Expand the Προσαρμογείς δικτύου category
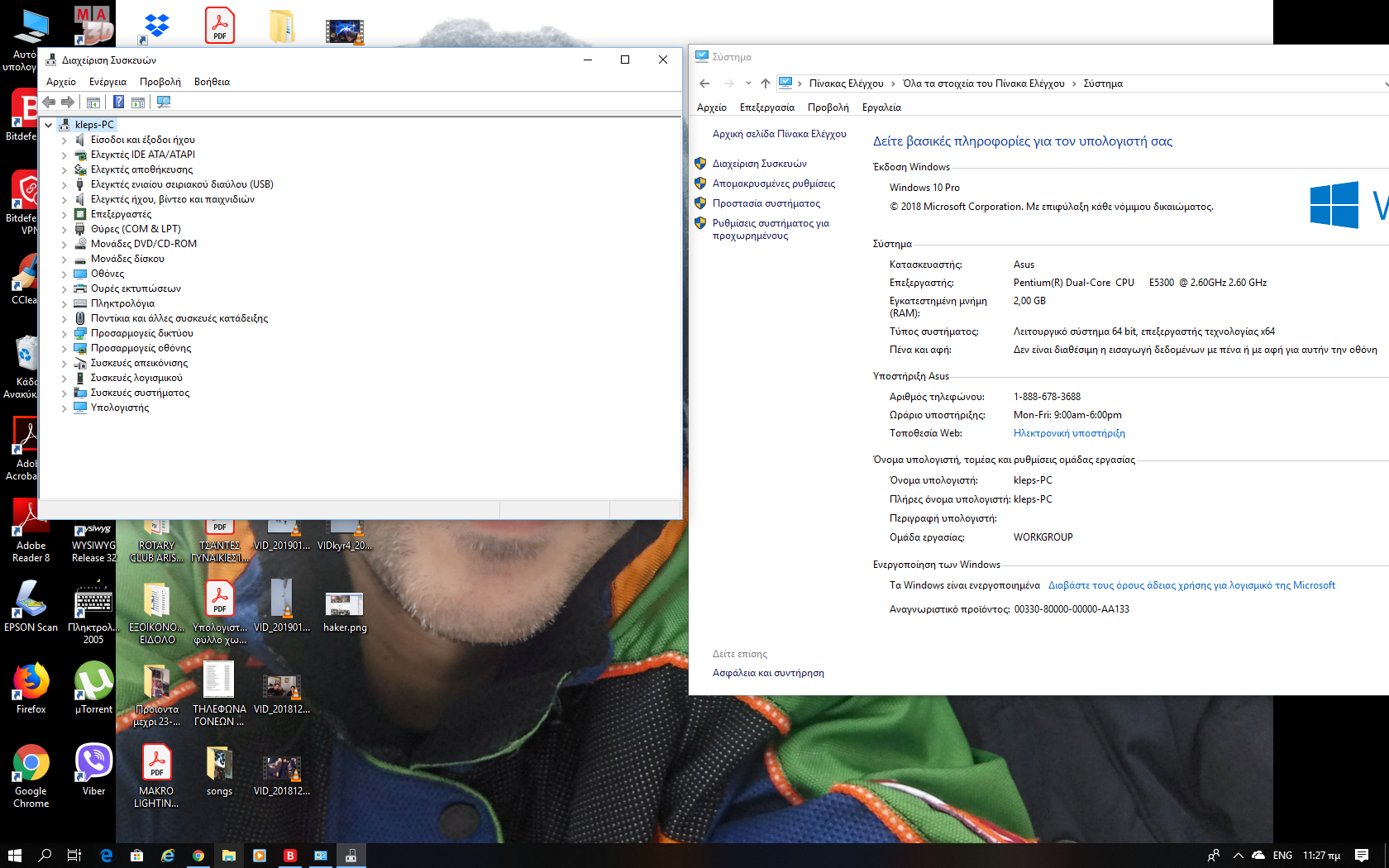This screenshot has height=868, width=1389. [x=64, y=333]
